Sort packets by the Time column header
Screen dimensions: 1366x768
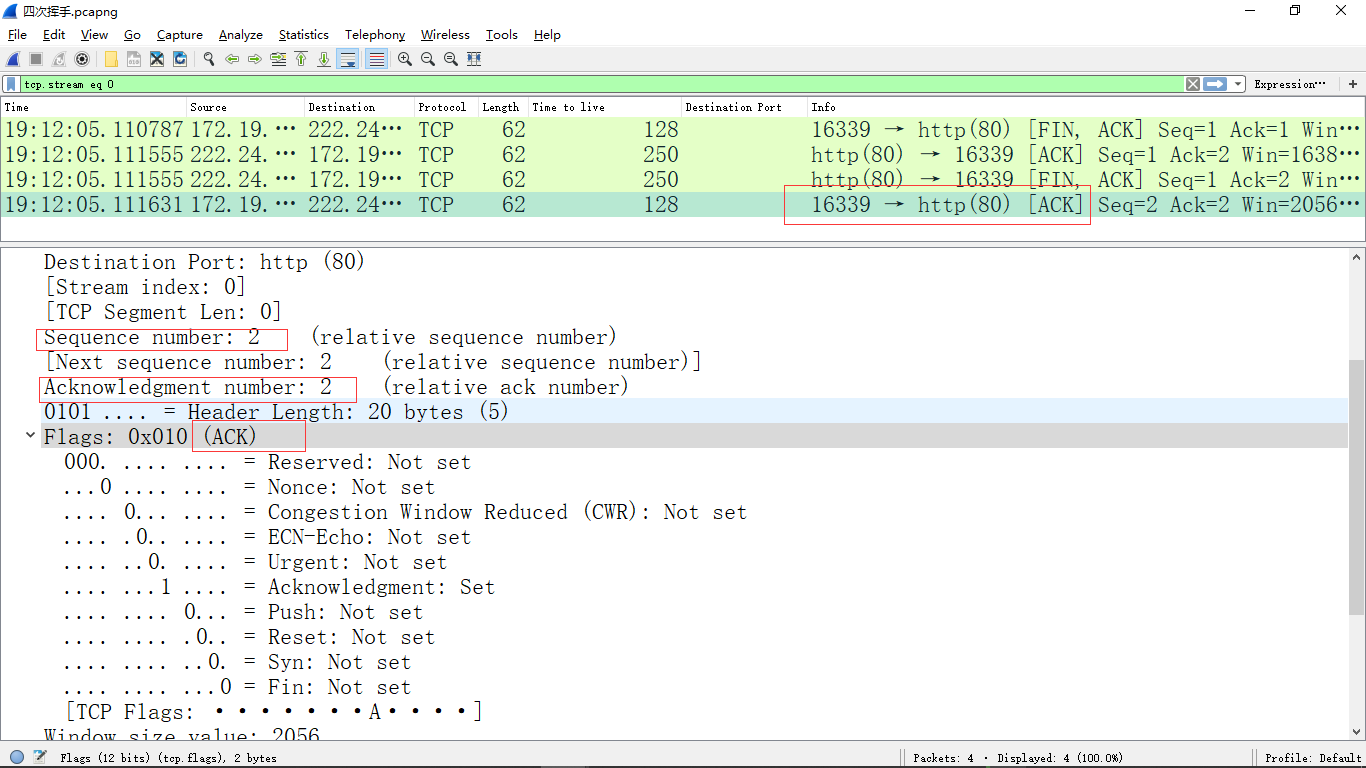[x=94, y=107]
